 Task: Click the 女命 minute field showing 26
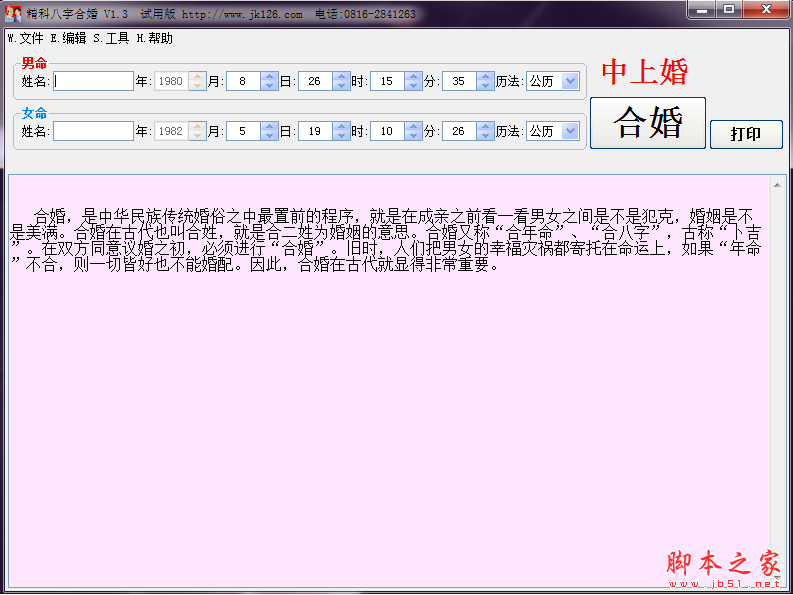[x=459, y=131]
